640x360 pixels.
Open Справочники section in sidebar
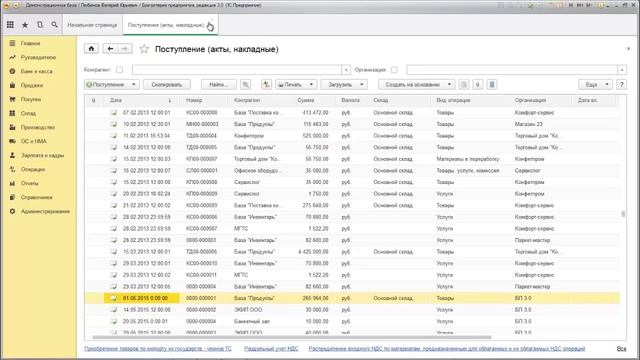coord(36,197)
